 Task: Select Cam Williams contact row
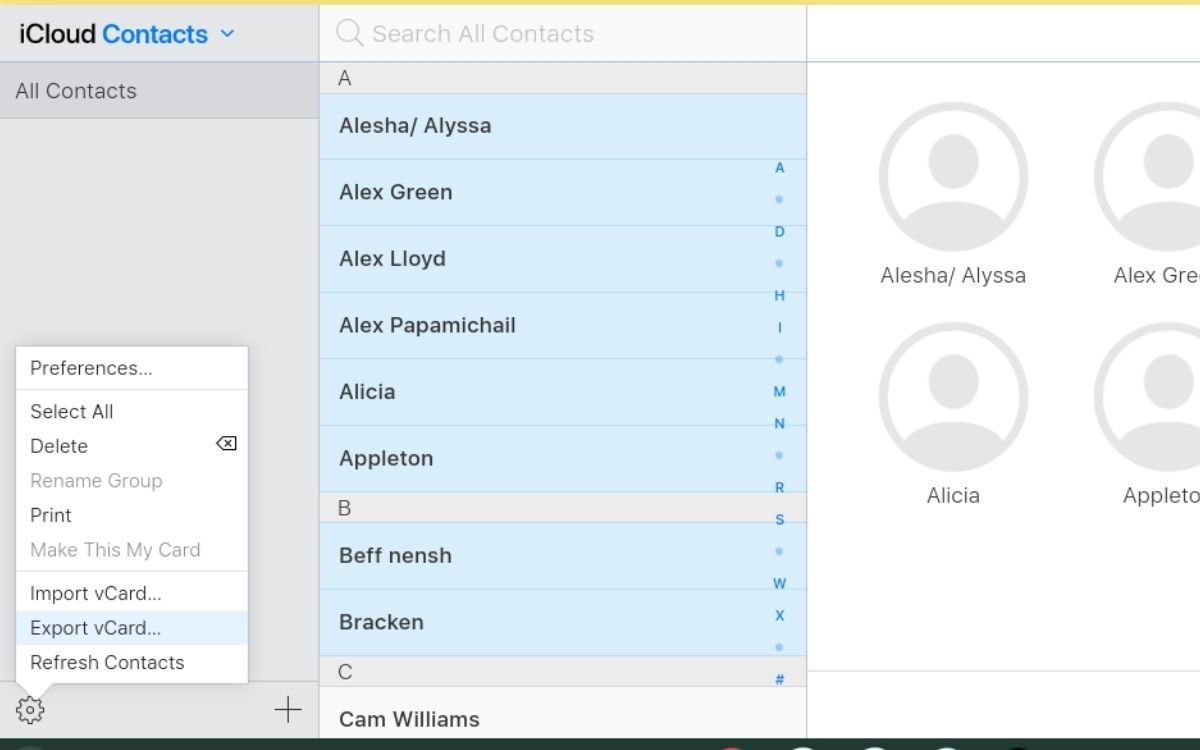[x=409, y=718]
